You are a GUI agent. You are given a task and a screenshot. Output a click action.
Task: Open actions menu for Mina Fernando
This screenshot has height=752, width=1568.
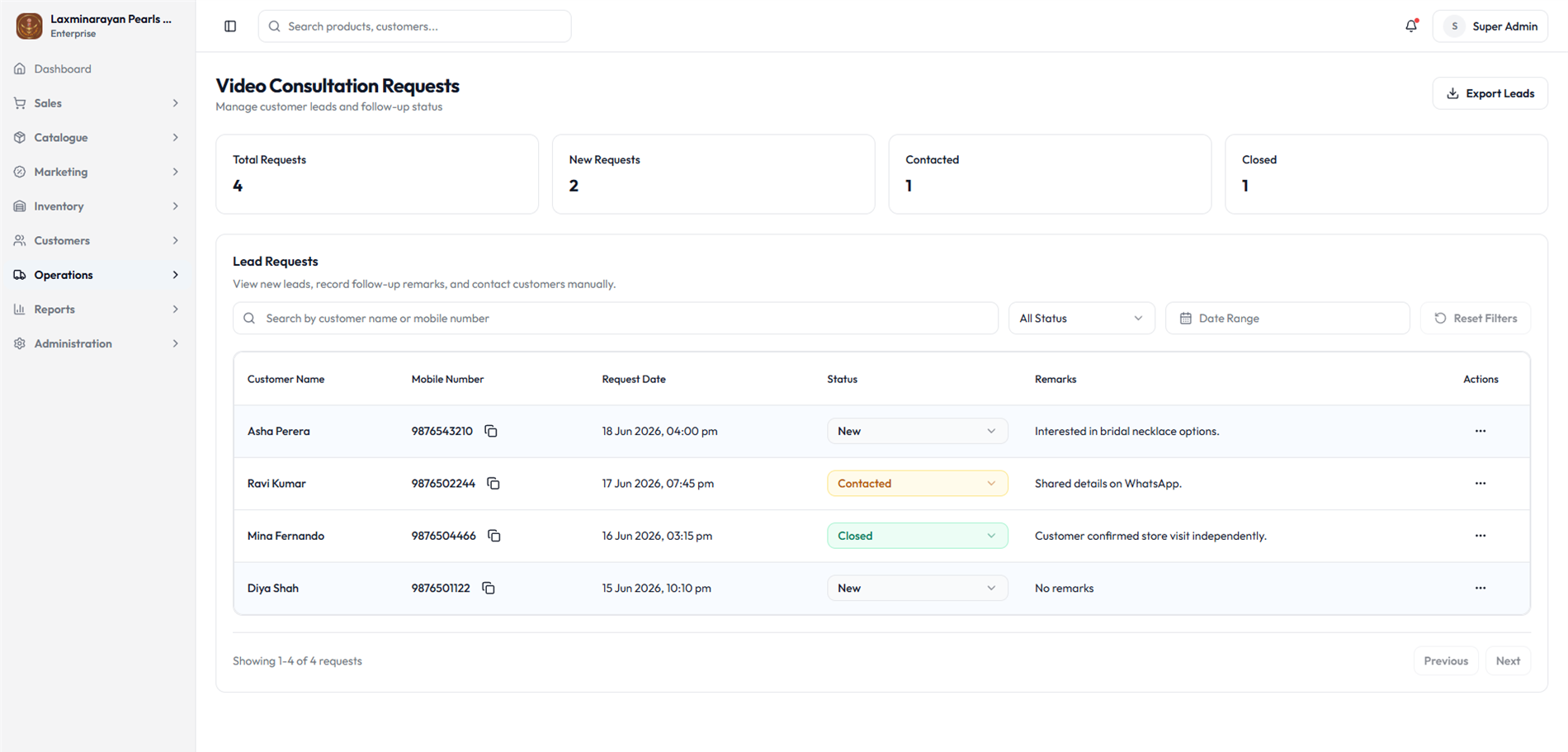click(1481, 536)
